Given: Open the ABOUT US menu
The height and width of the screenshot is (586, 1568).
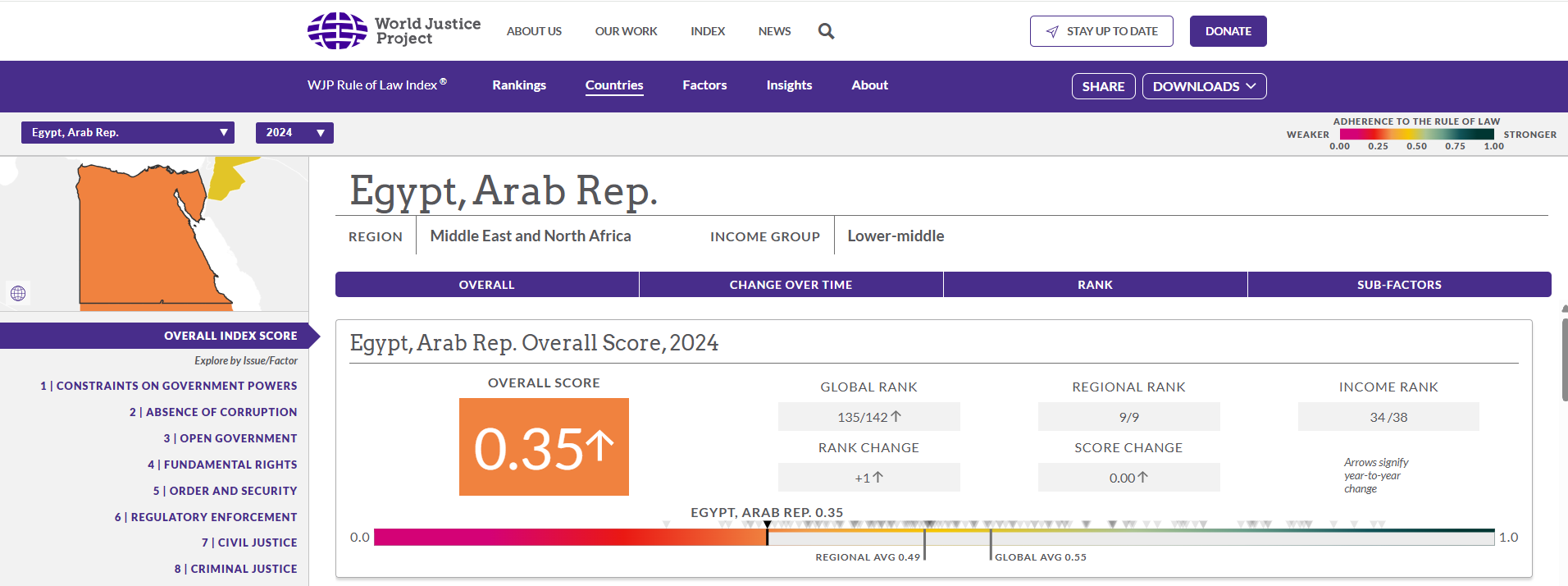Looking at the screenshot, I should tap(534, 31).
